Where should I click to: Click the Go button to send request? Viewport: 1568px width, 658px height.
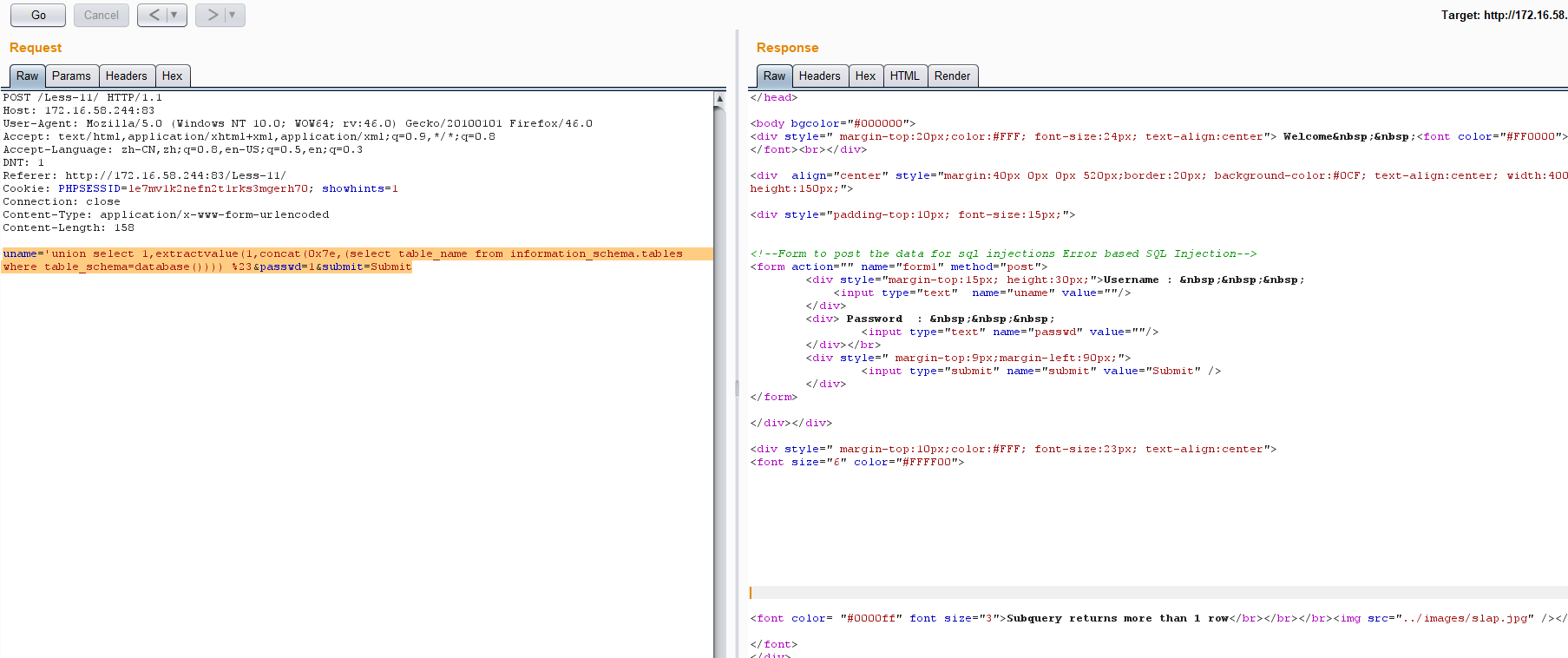[x=38, y=15]
